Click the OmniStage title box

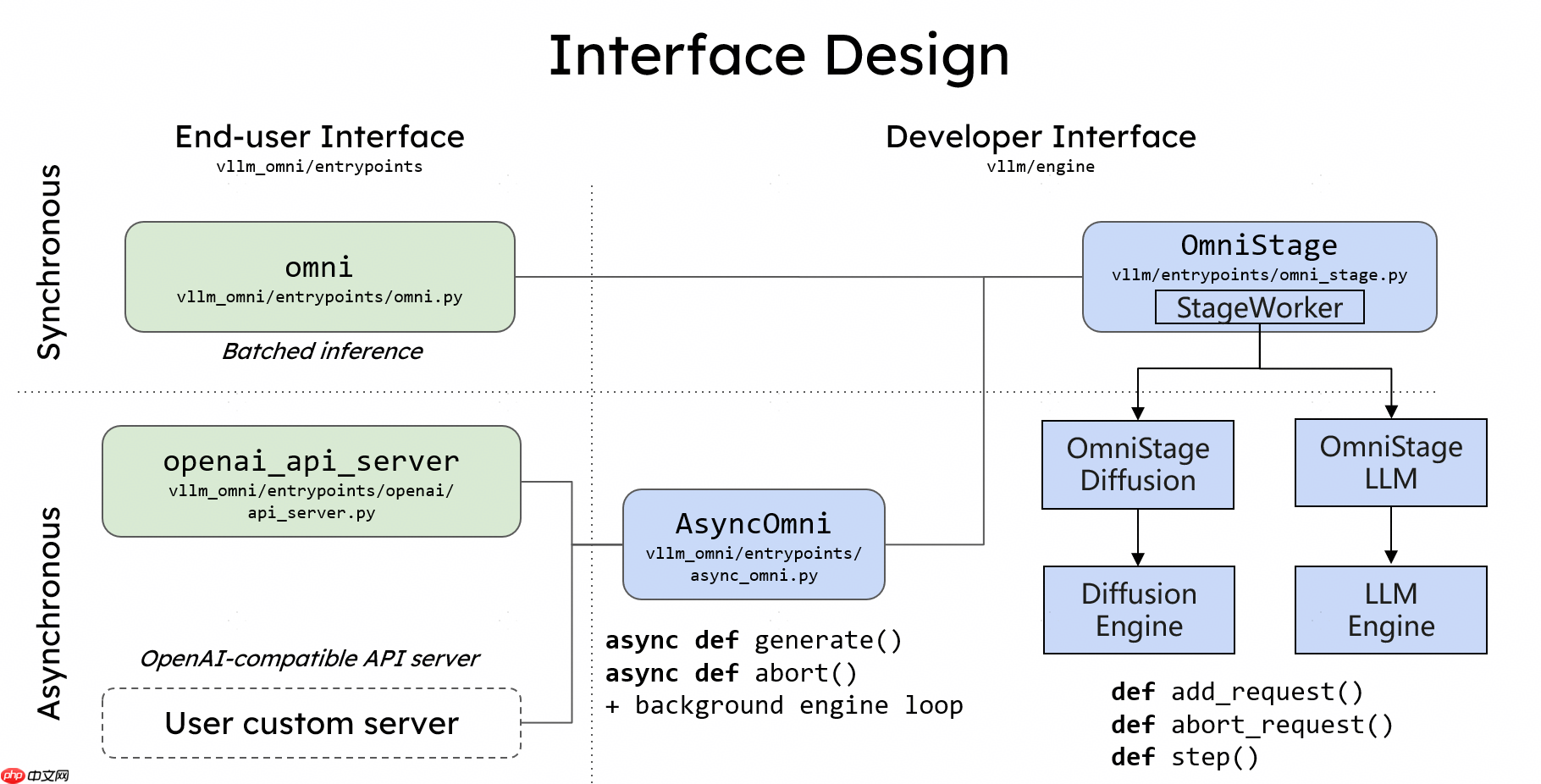tap(1258, 246)
